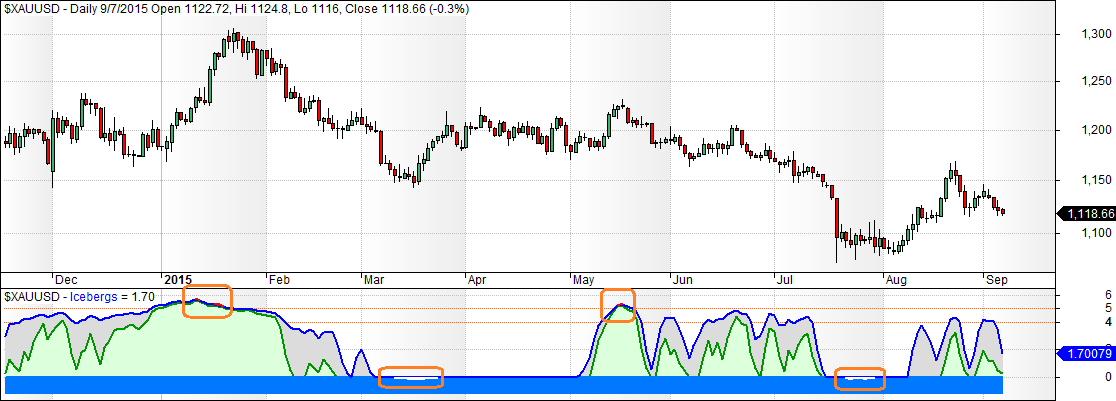Click the 6 level on indicator scale
Image resolution: width=1116 pixels, height=401 pixels.
(1079, 295)
